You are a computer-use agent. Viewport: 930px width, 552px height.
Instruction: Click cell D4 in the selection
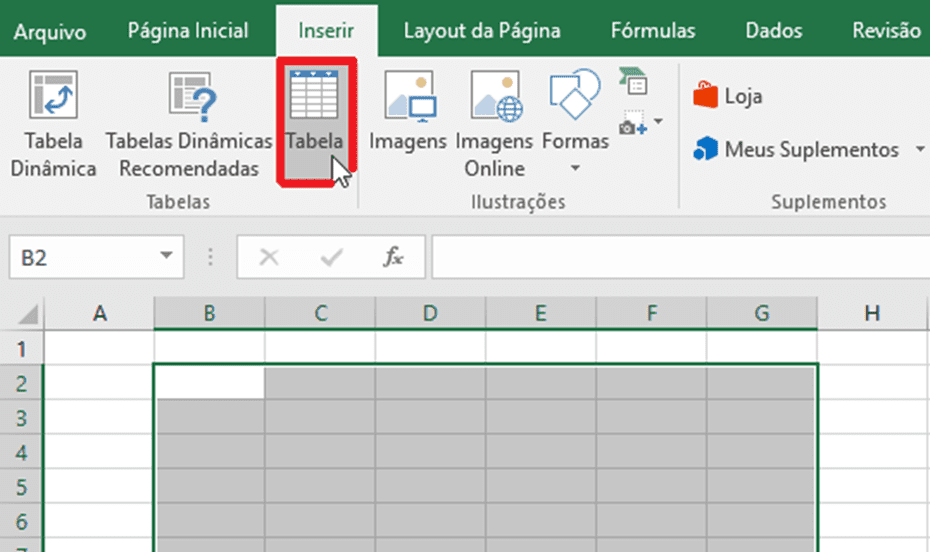tap(431, 451)
